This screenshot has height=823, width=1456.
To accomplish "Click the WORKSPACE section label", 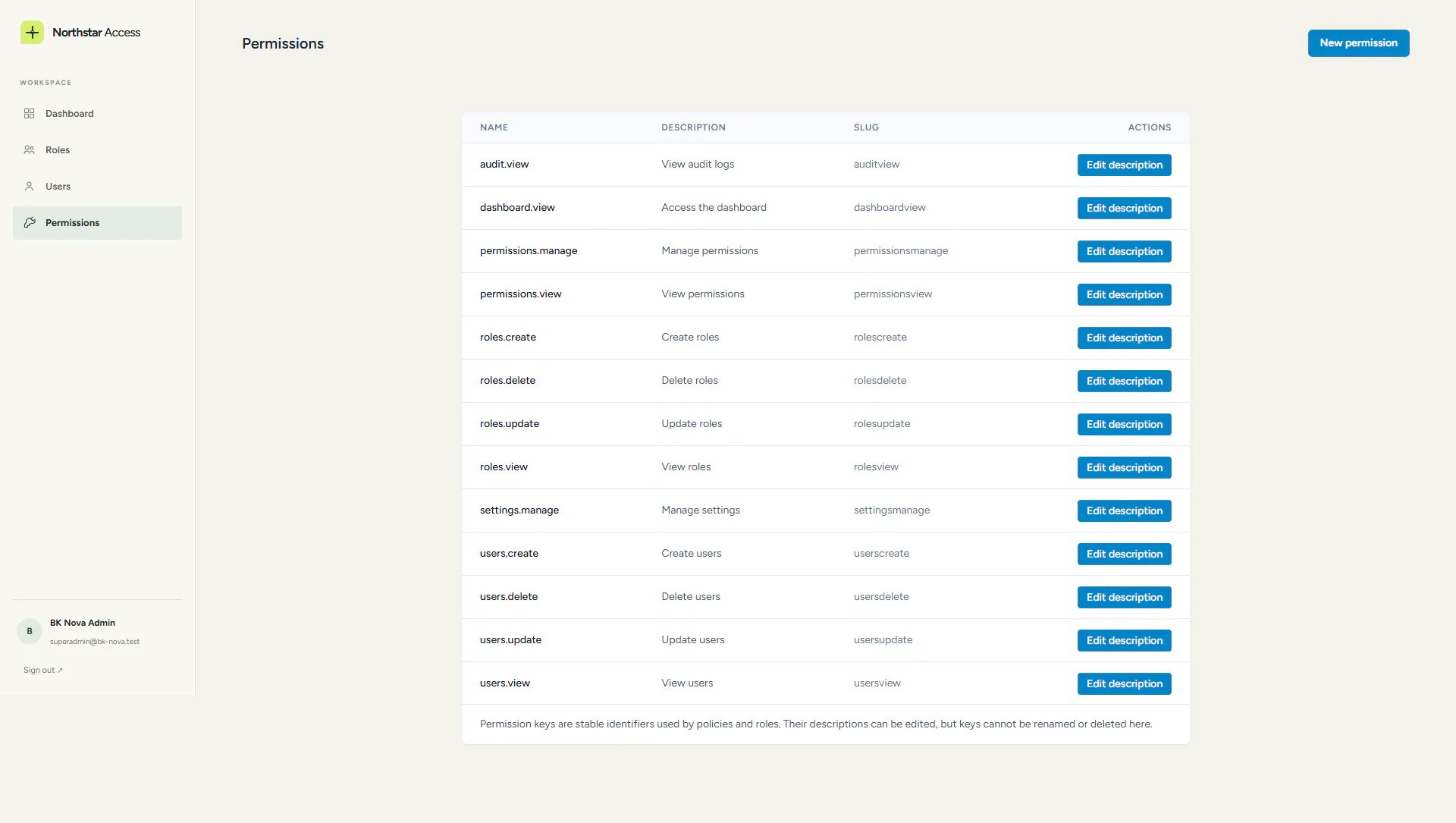I will click(45, 83).
